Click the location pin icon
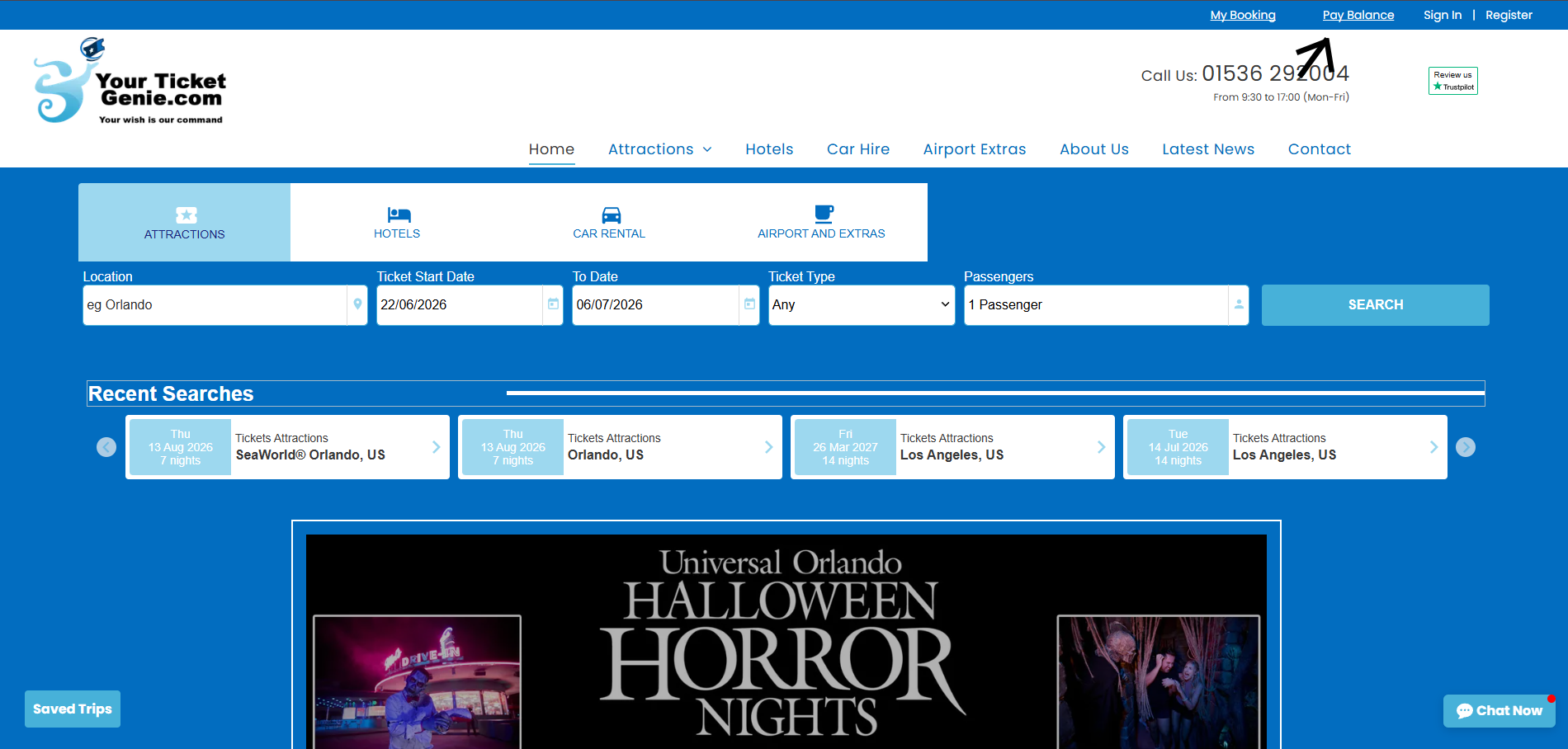The width and height of the screenshot is (1568, 749). click(x=357, y=304)
